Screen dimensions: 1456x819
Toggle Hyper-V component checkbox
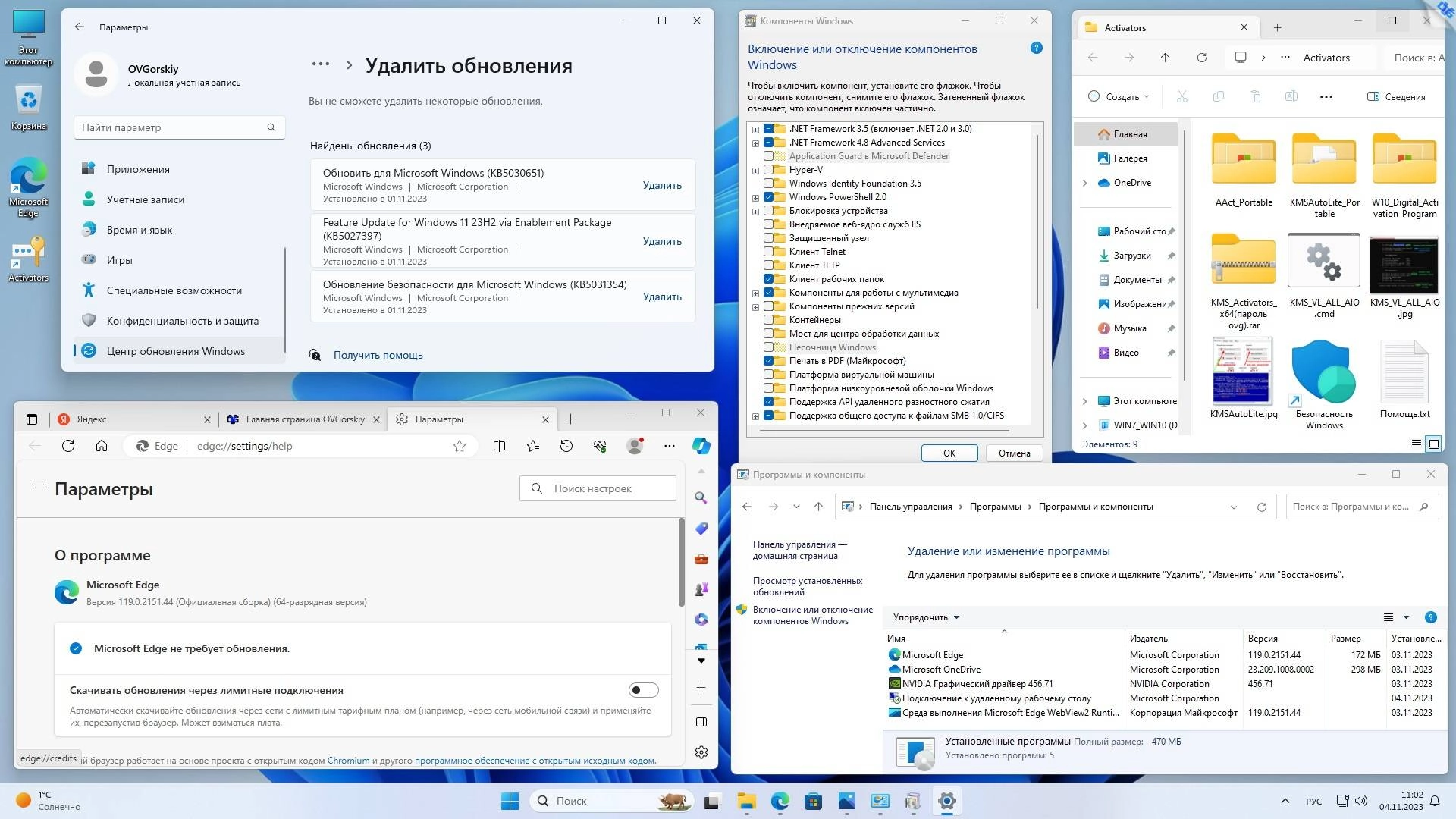coord(768,170)
